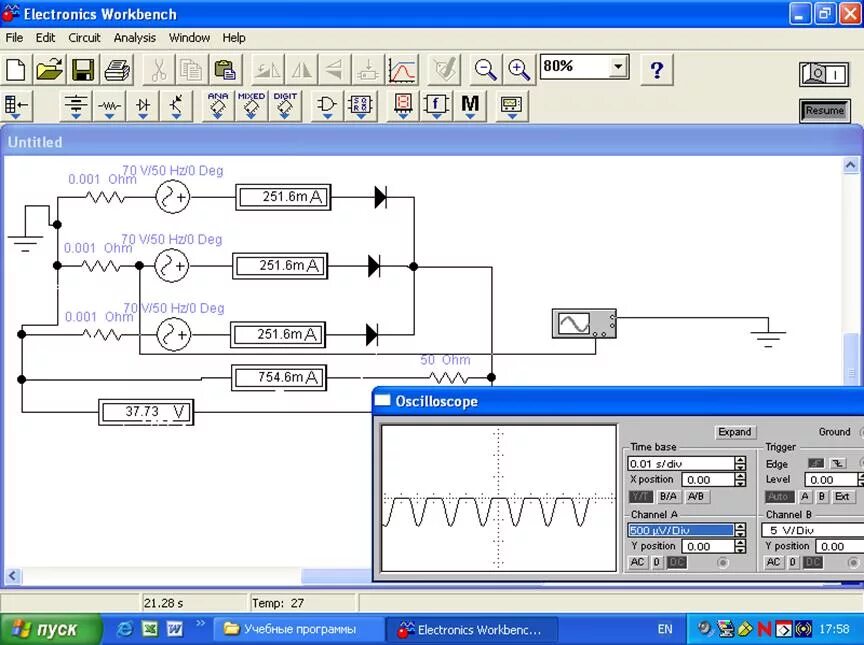Open the Favorites parts bin
864x645 pixels.
(16, 106)
